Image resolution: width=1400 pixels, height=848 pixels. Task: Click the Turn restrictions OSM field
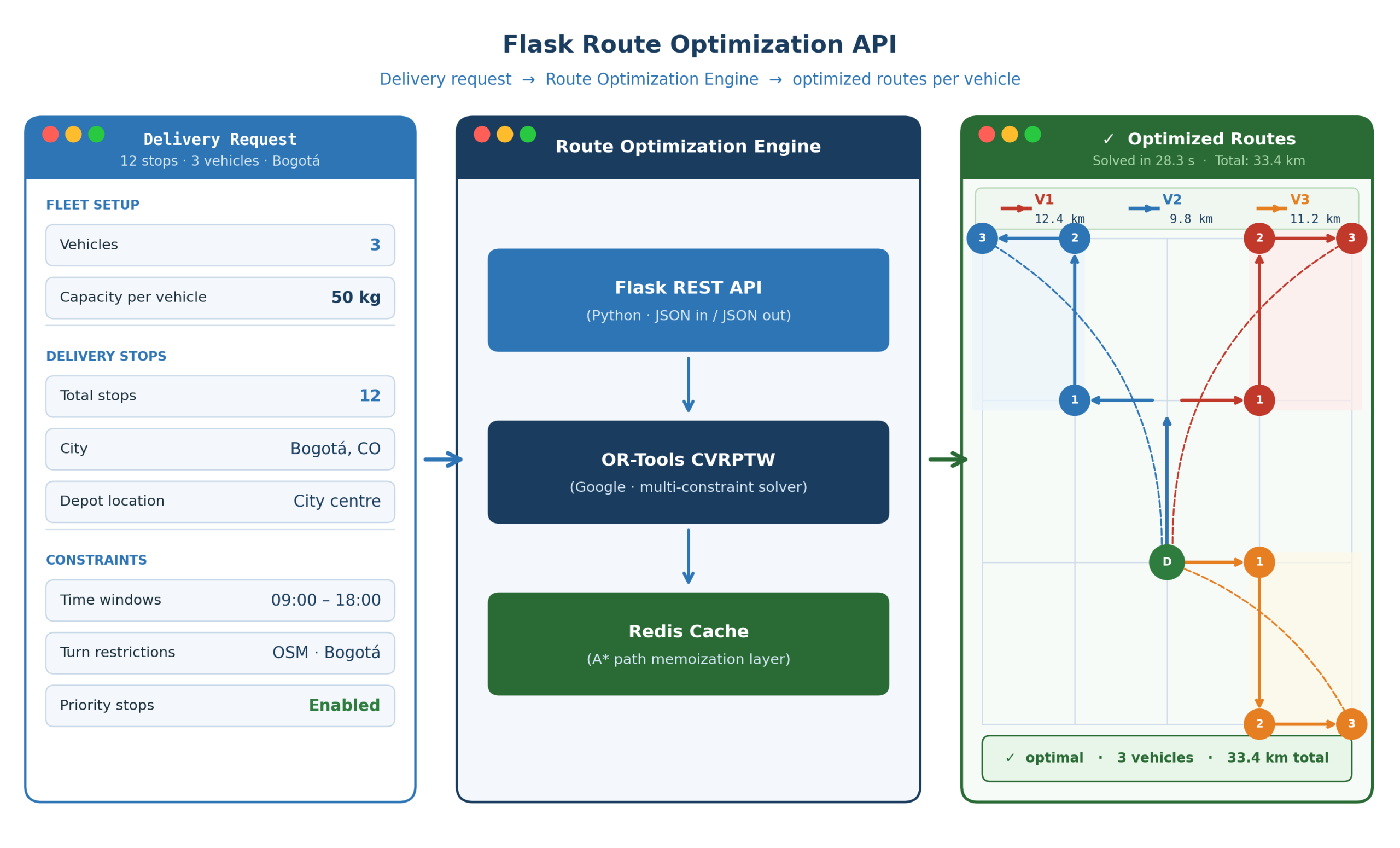click(x=220, y=653)
